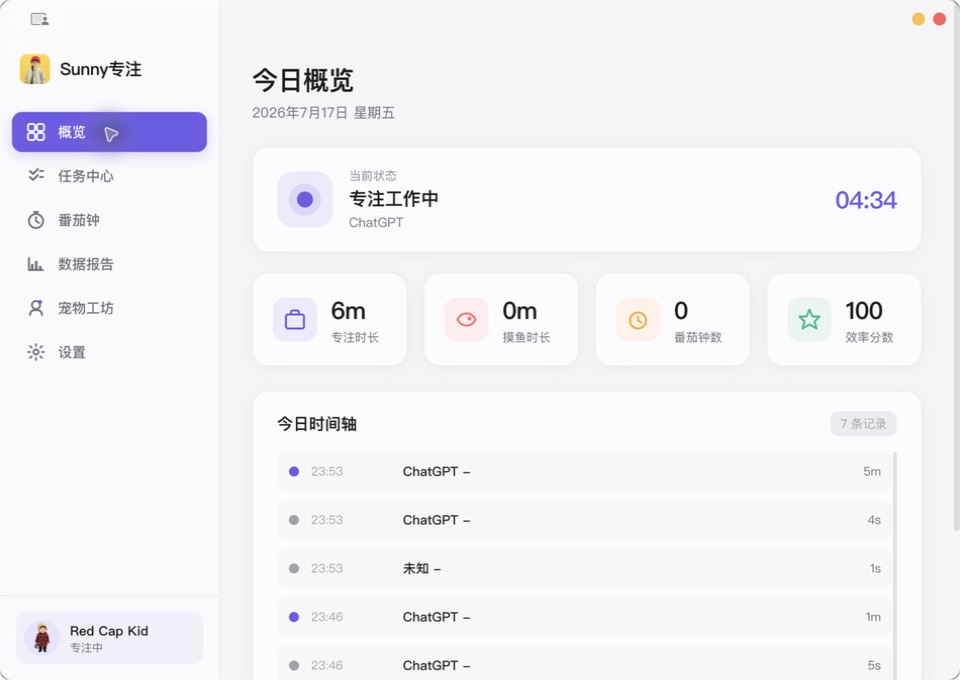Click the 当前状态 label
Screen dimensions: 960x680
[373, 176]
